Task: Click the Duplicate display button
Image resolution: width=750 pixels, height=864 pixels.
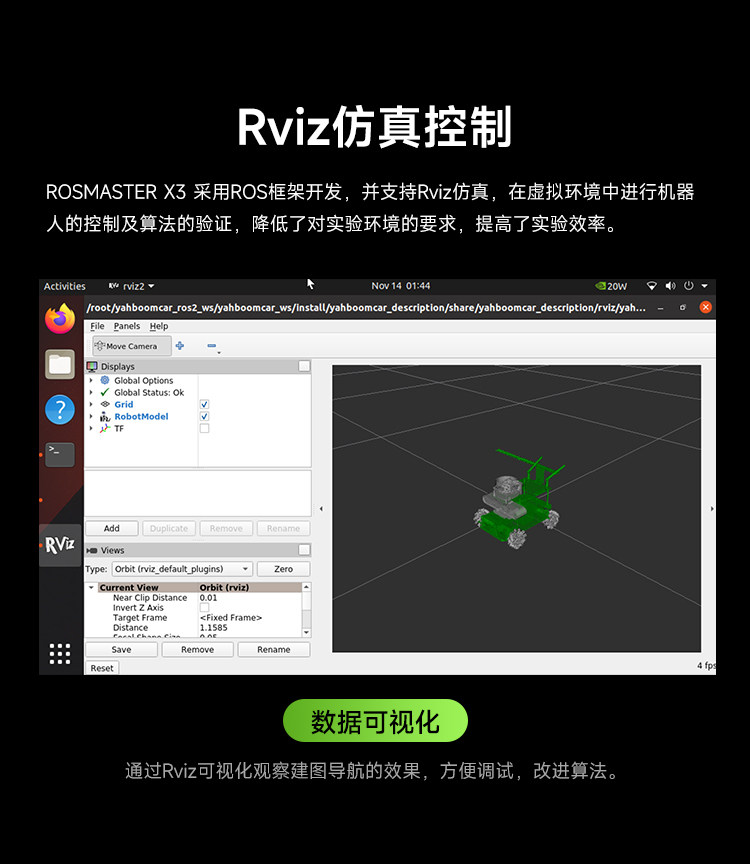Action: [x=169, y=528]
